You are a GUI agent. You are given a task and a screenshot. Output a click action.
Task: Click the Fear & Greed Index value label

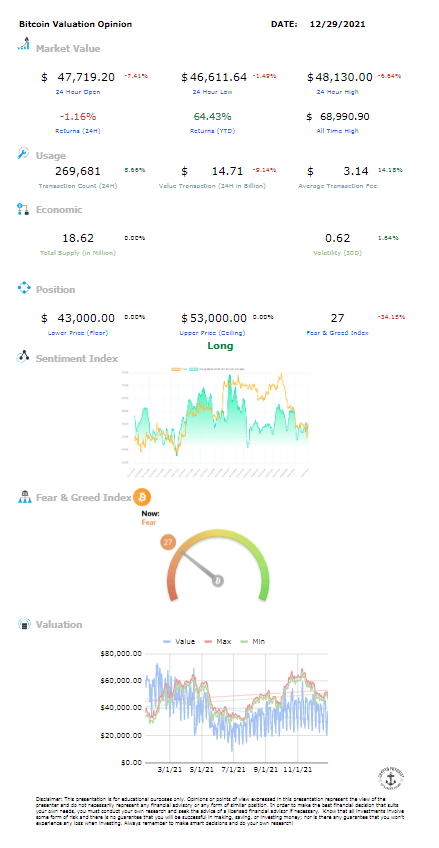point(337,333)
